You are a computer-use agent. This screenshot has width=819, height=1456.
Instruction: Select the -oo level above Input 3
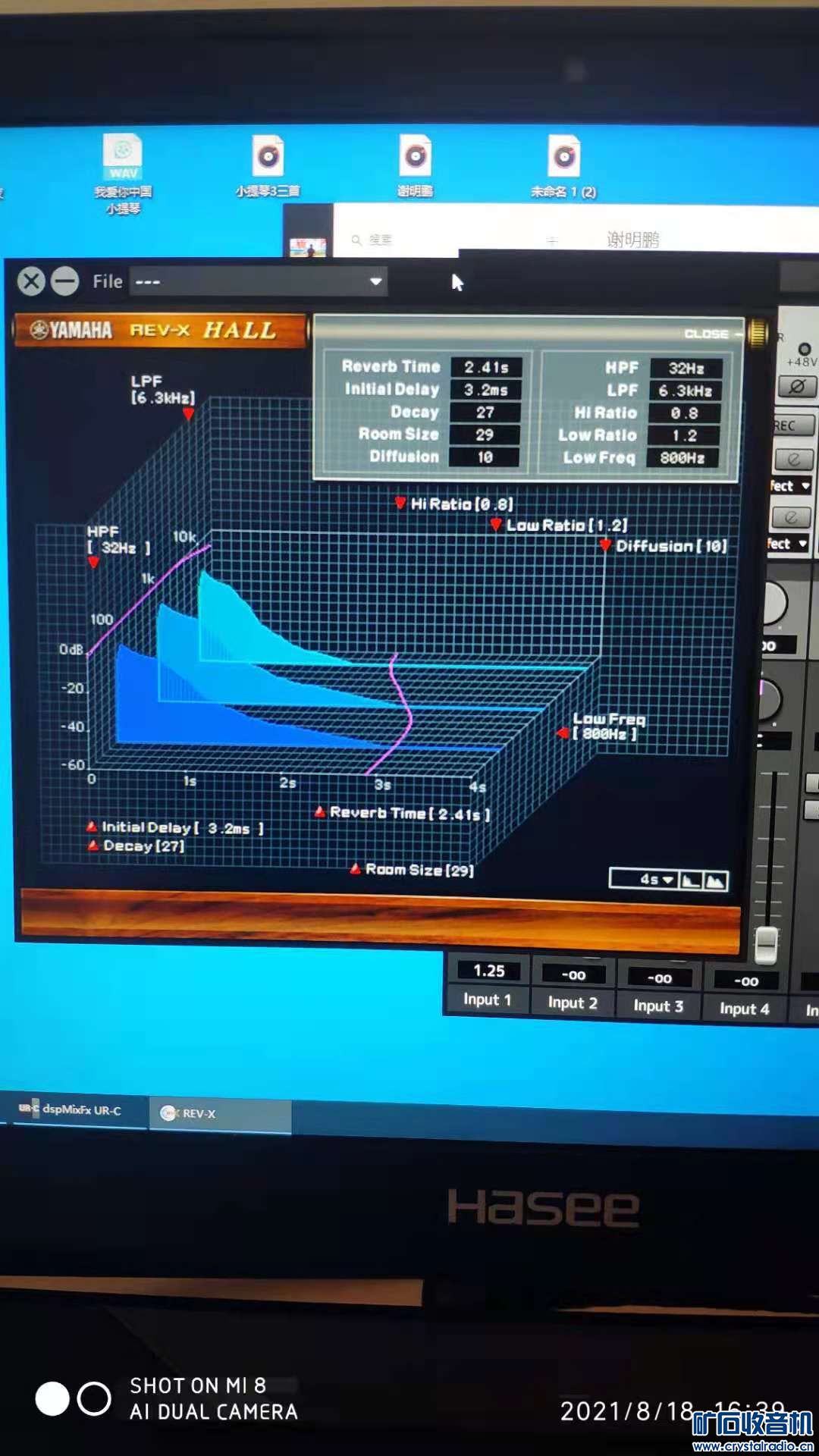[660, 977]
